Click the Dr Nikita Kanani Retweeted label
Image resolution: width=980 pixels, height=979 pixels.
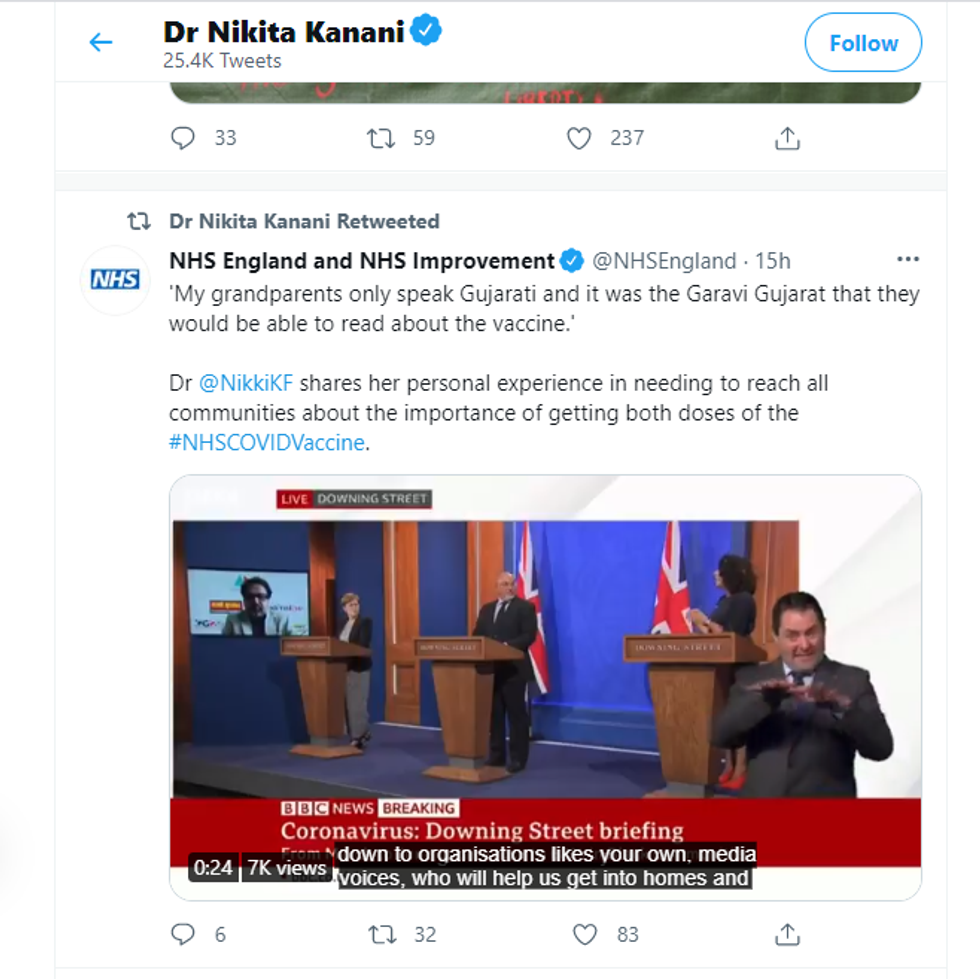pyautogui.click(x=304, y=221)
